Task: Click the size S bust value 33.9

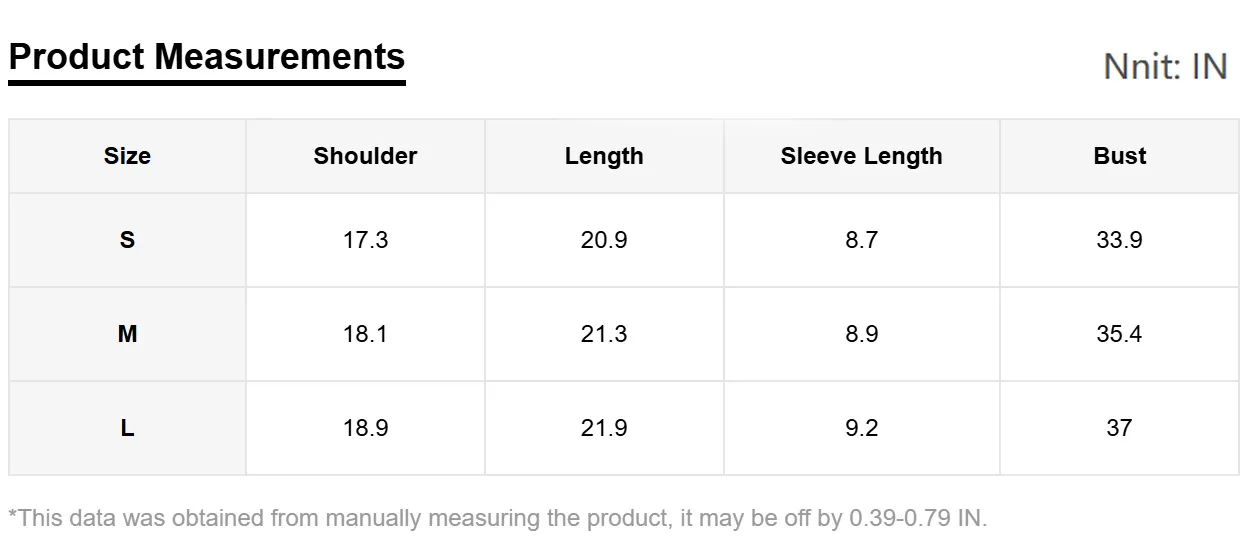Action: [1119, 240]
